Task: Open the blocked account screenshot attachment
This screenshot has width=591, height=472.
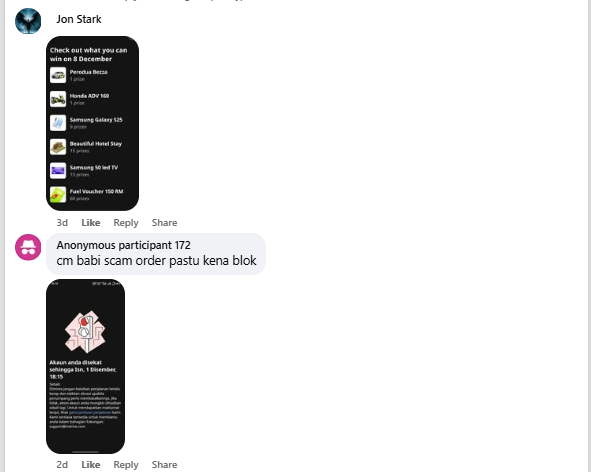Action: 86,366
